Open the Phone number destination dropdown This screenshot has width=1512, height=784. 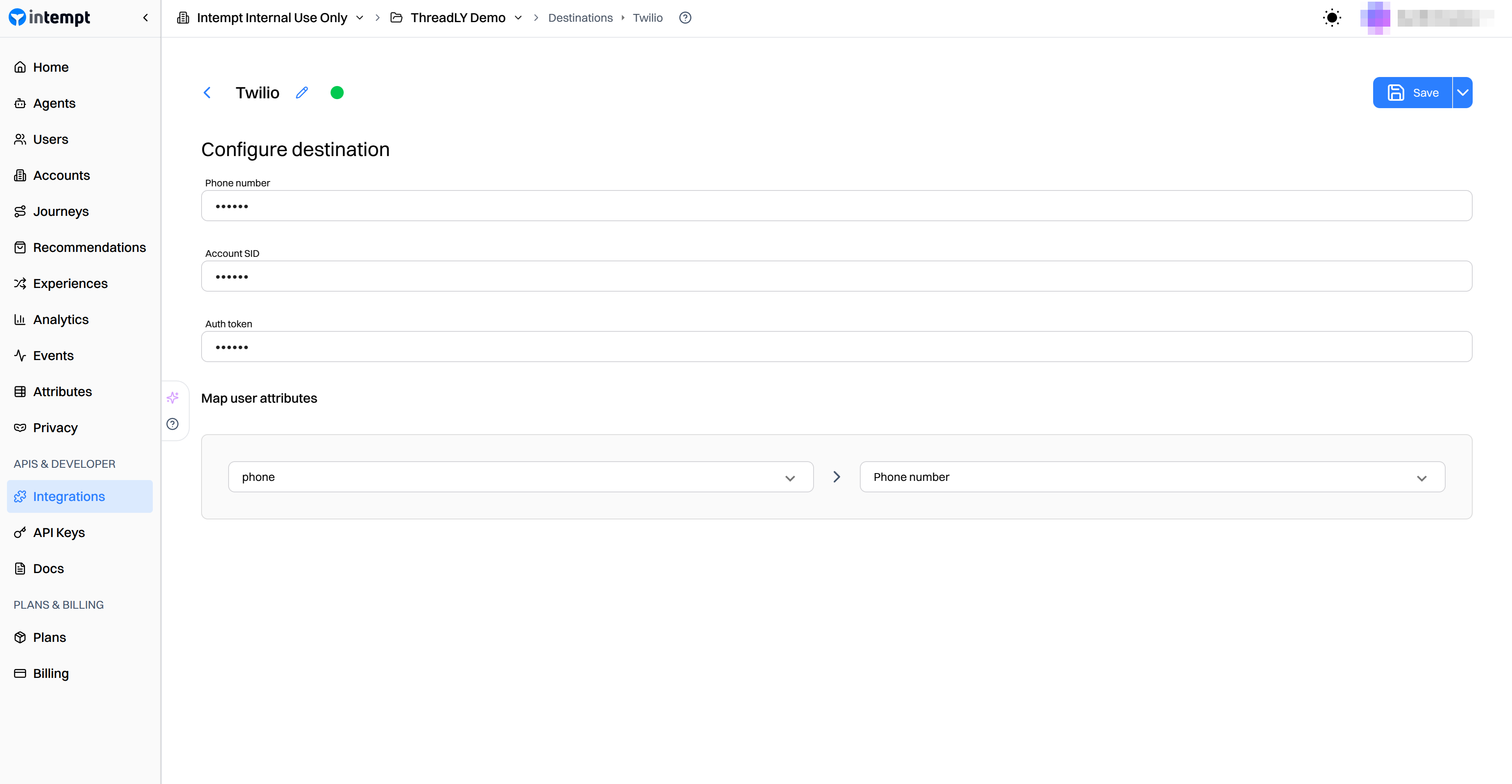tap(1152, 476)
